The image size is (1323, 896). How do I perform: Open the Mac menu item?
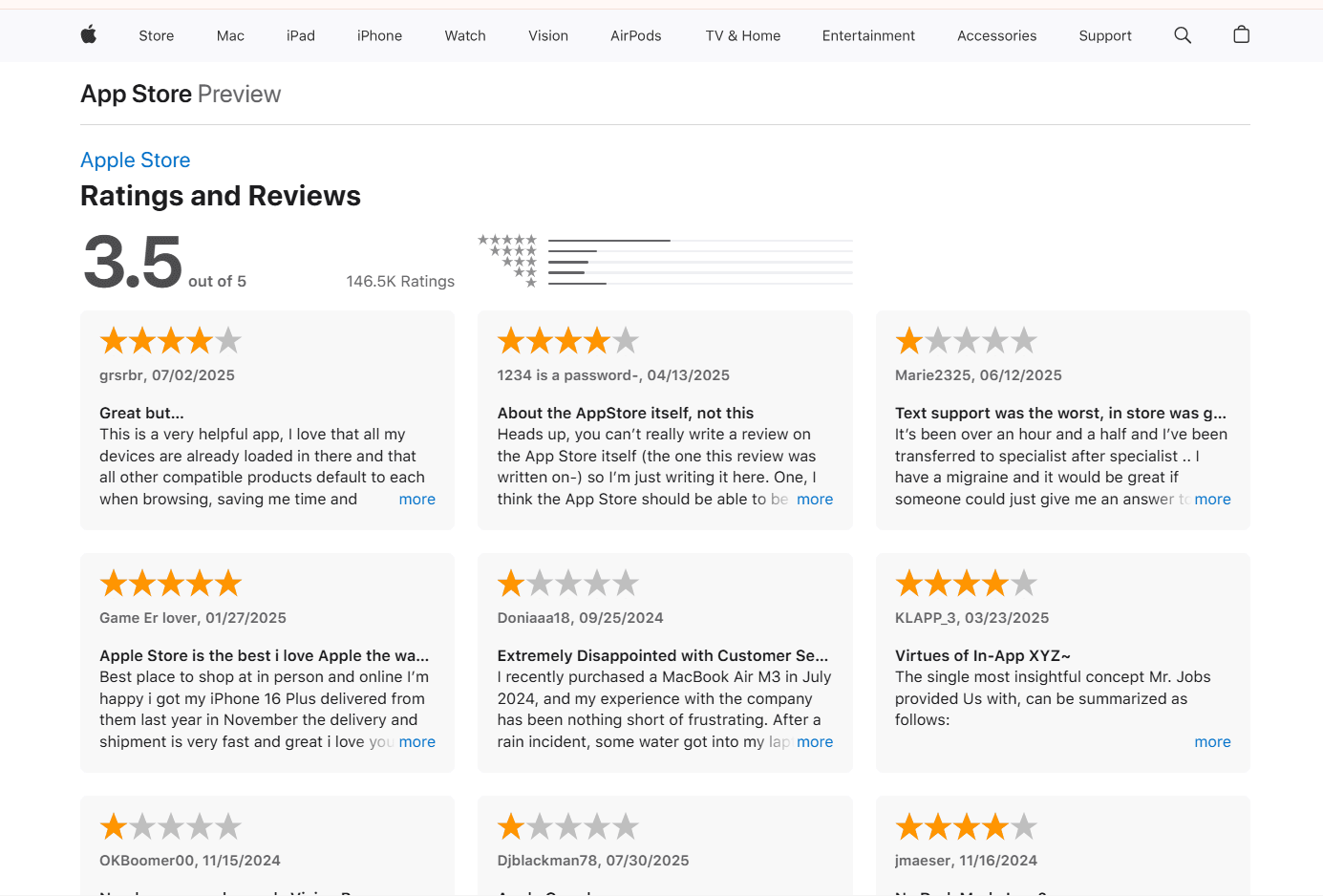pyautogui.click(x=230, y=36)
